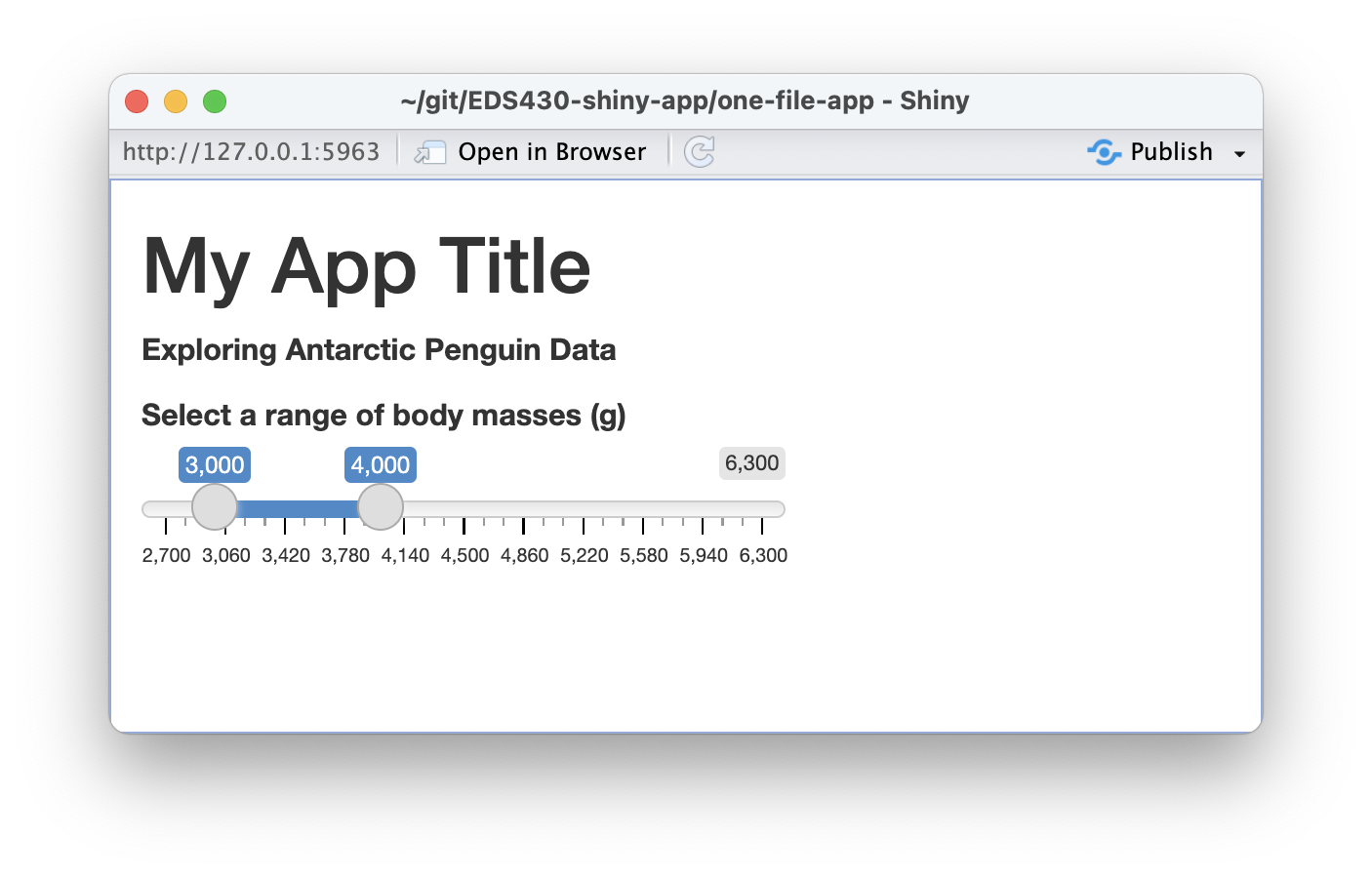Viewport: 1372px width, 878px height.
Task: Click the reload app icon
Action: (700, 151)
